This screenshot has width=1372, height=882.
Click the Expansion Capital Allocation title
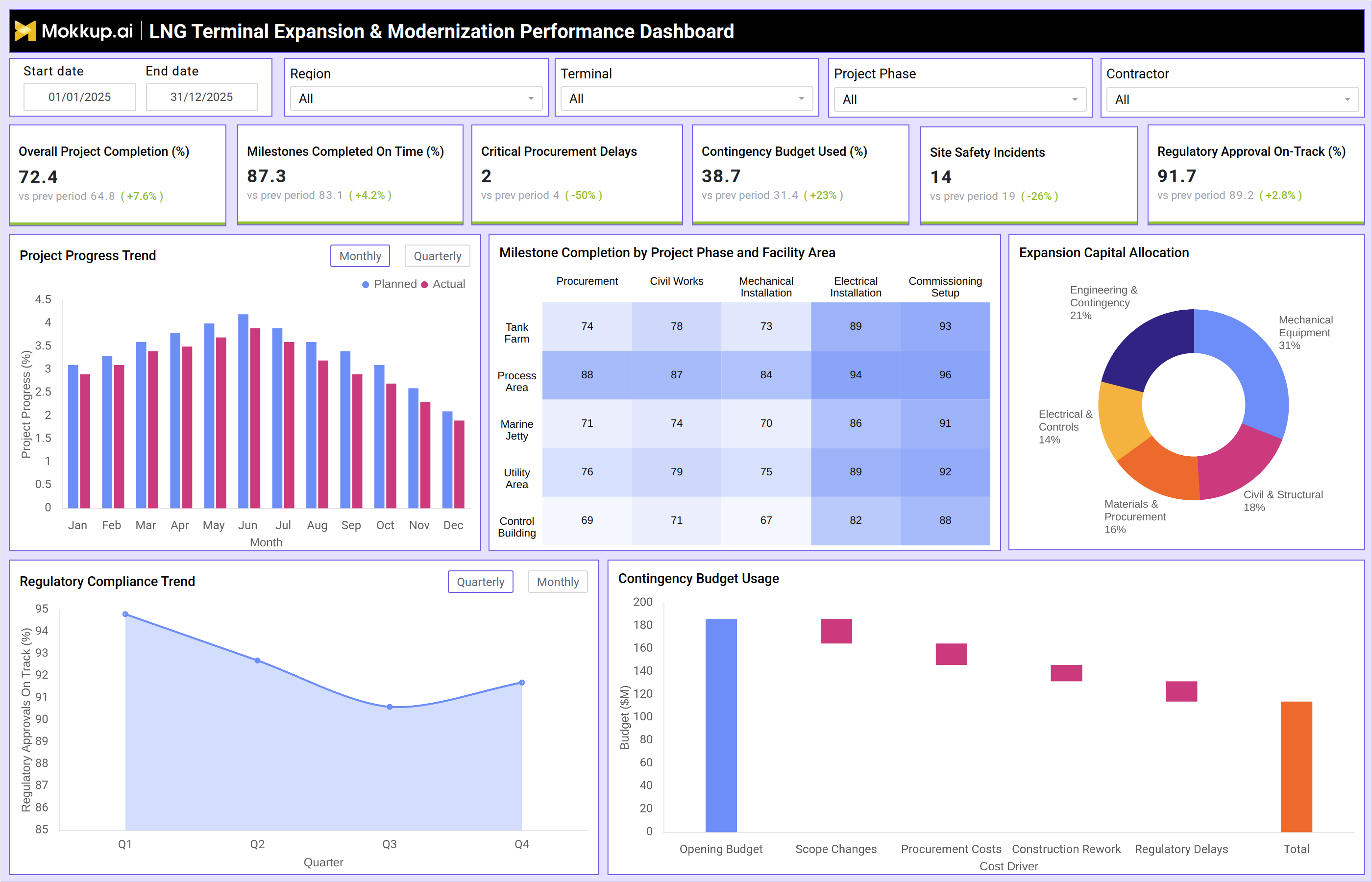pyautogui.click(x=1104, y=253)
